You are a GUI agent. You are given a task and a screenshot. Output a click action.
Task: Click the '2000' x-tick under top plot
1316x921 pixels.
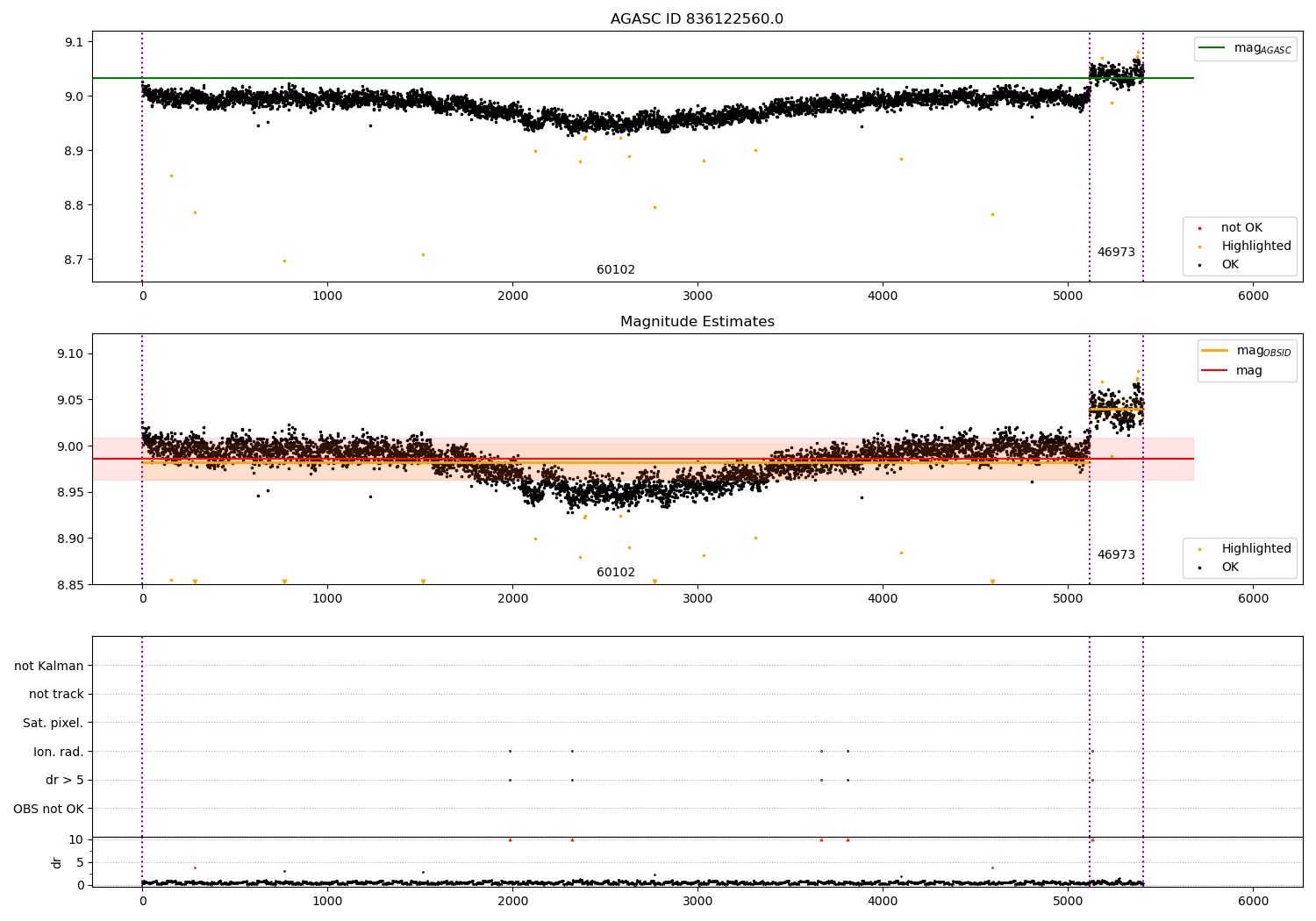(512, 296)
